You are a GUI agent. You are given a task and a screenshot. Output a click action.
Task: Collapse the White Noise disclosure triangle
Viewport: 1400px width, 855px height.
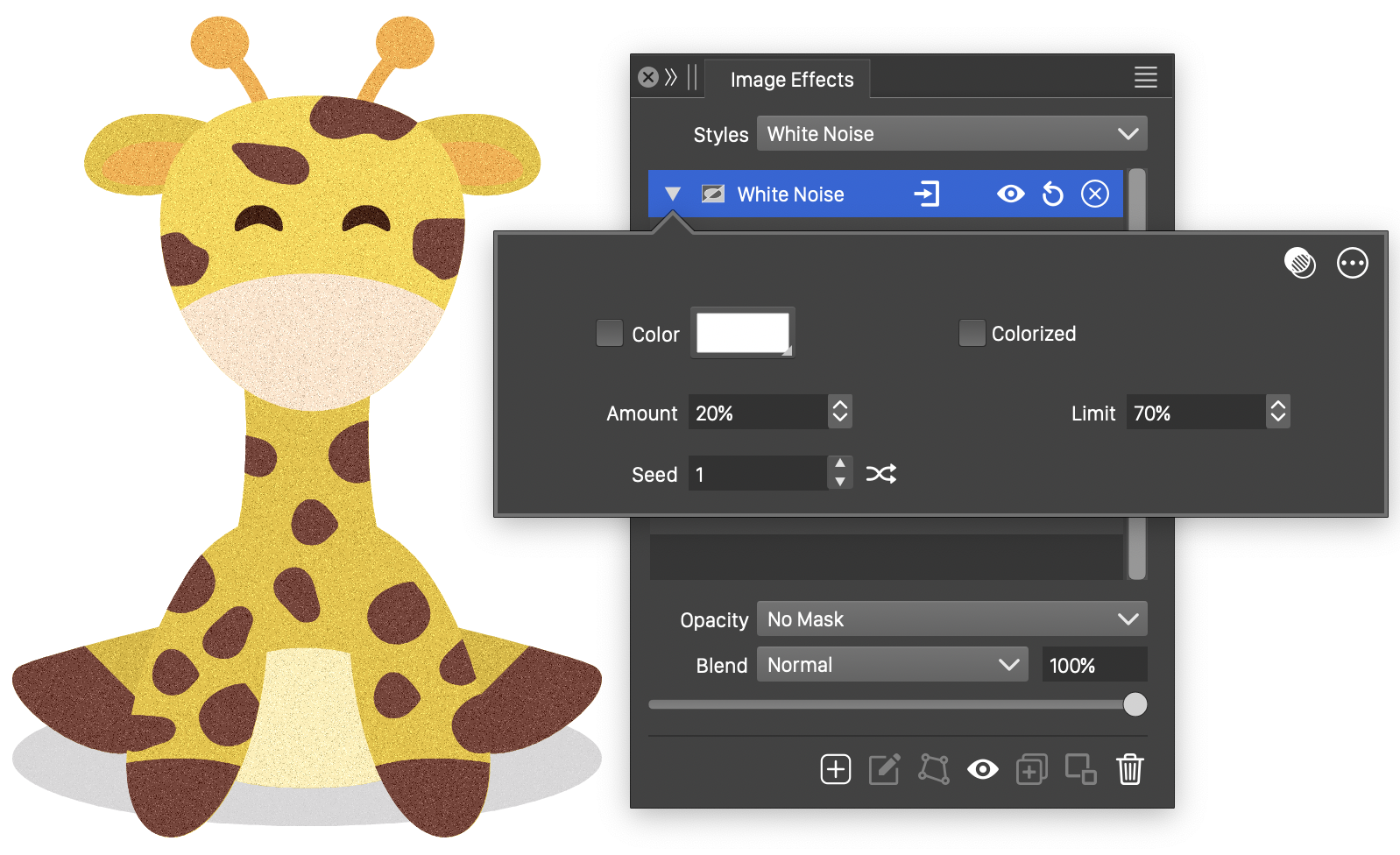[x=672, y=194]
